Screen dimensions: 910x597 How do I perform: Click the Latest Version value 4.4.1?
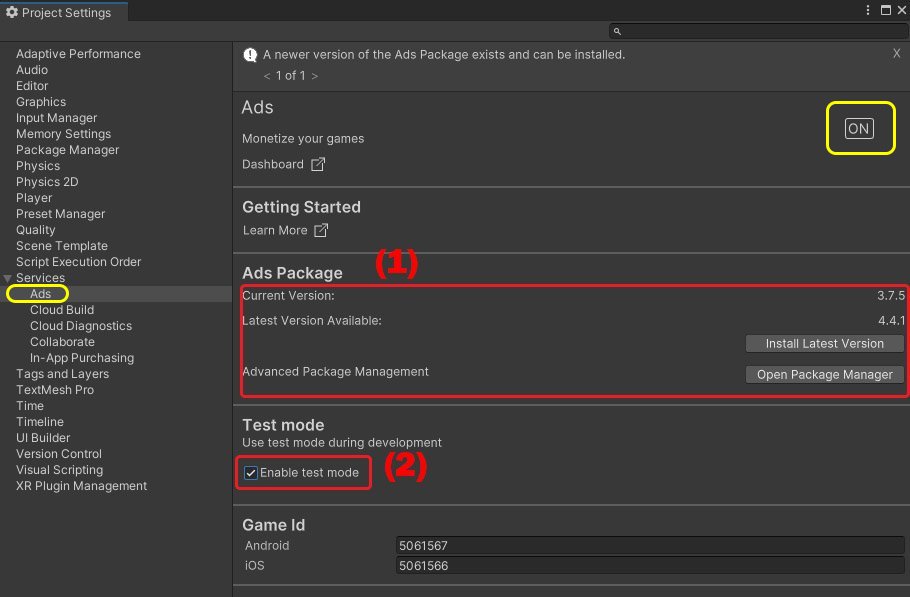pyautogui.click(x=891, y=320)
